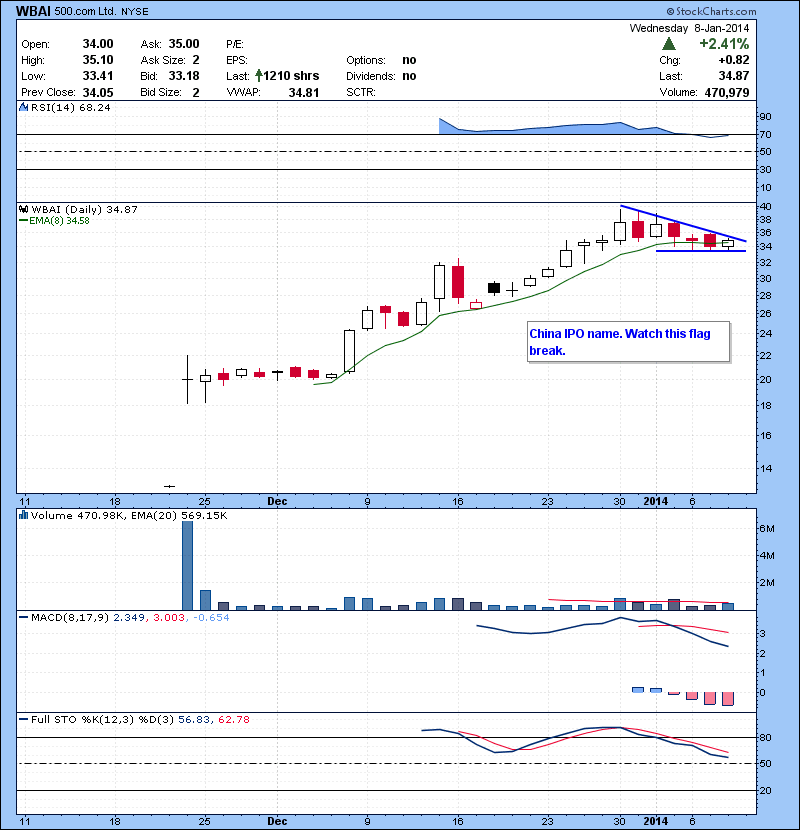Click the WBAI (Daily) 34.87 chart label
This screenshot has width=800, height=830.
click(85, 210)
